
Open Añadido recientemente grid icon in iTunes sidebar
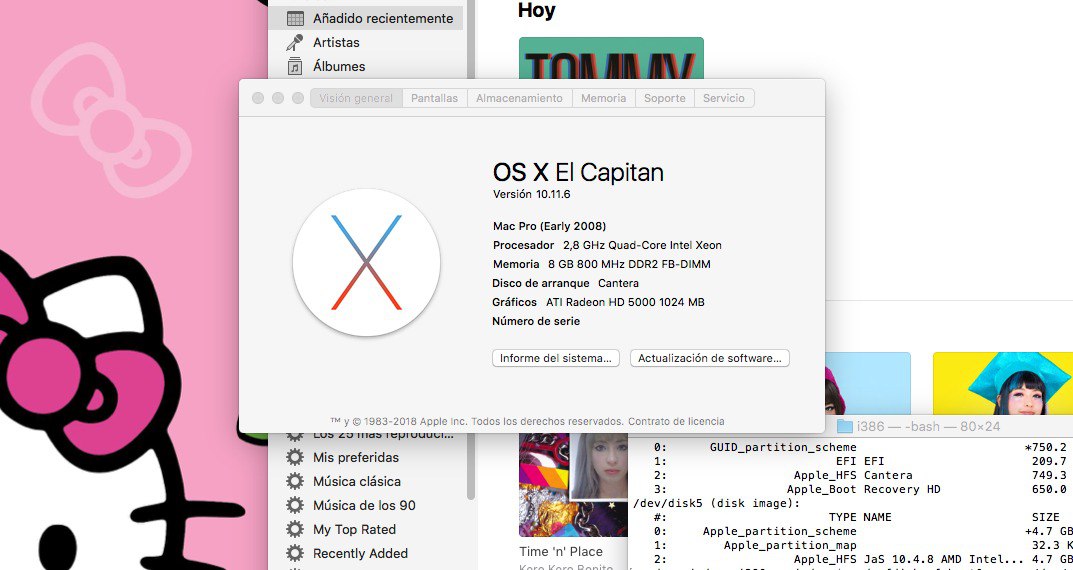[x=295, y=18]
